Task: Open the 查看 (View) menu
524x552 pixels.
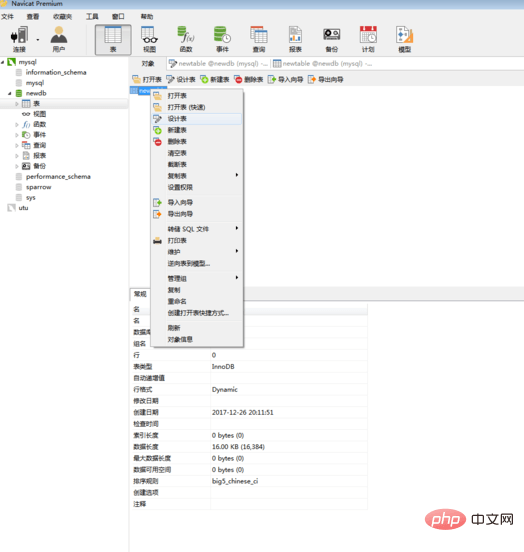Action: point(33,17)
